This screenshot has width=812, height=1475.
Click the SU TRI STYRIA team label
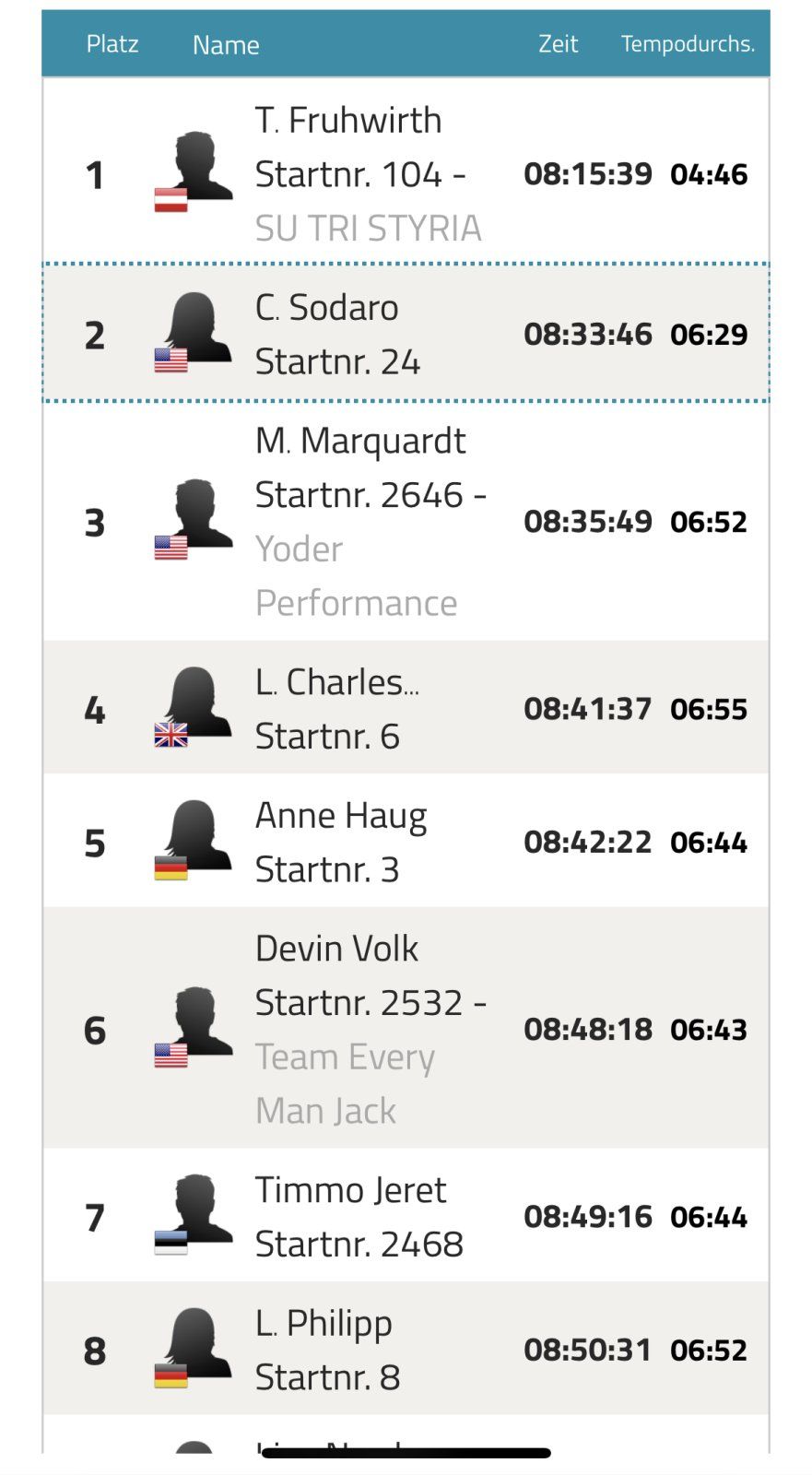pos(369,229)
